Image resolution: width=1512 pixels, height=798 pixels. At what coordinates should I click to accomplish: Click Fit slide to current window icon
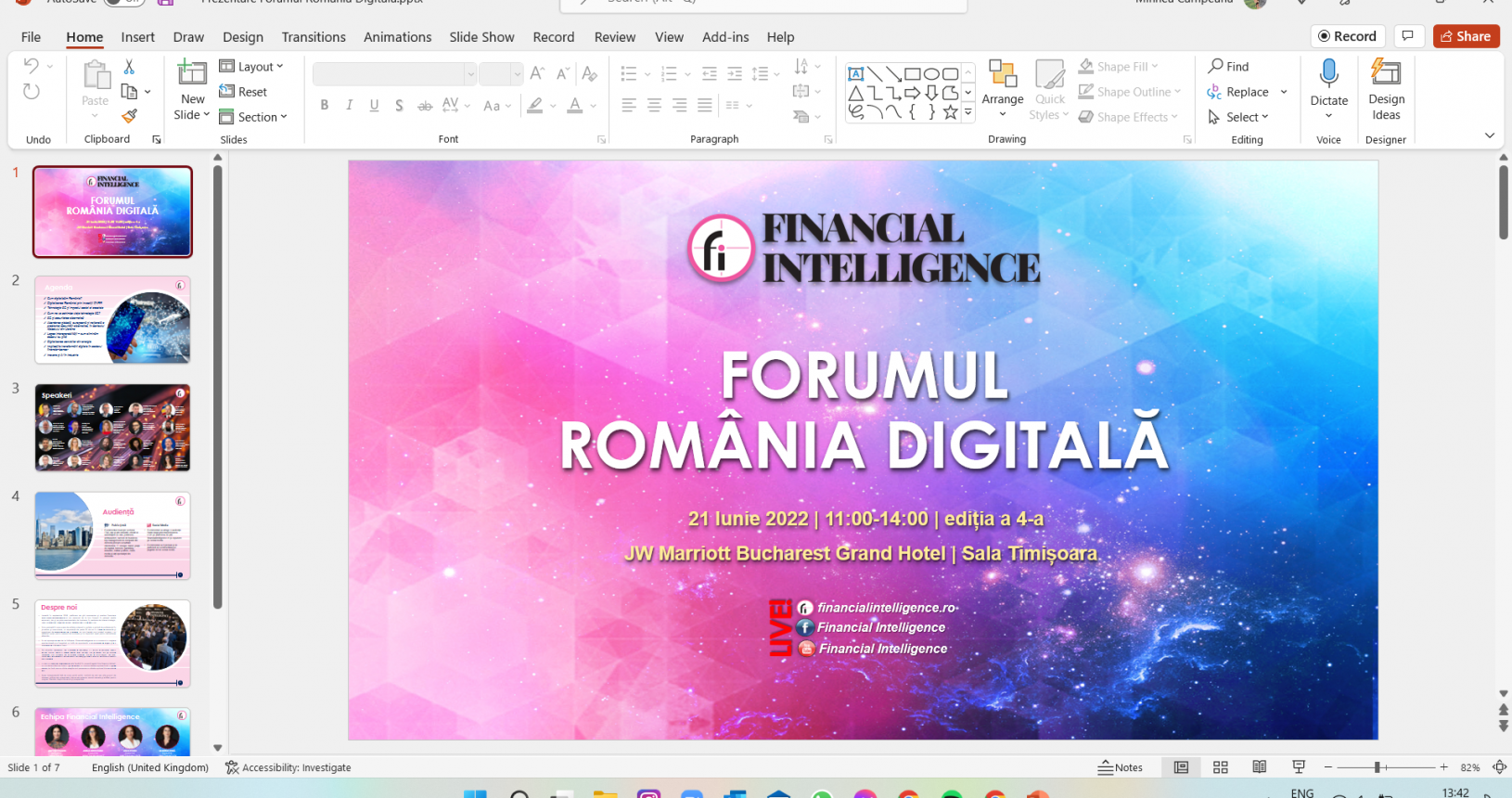point(1499,767)
